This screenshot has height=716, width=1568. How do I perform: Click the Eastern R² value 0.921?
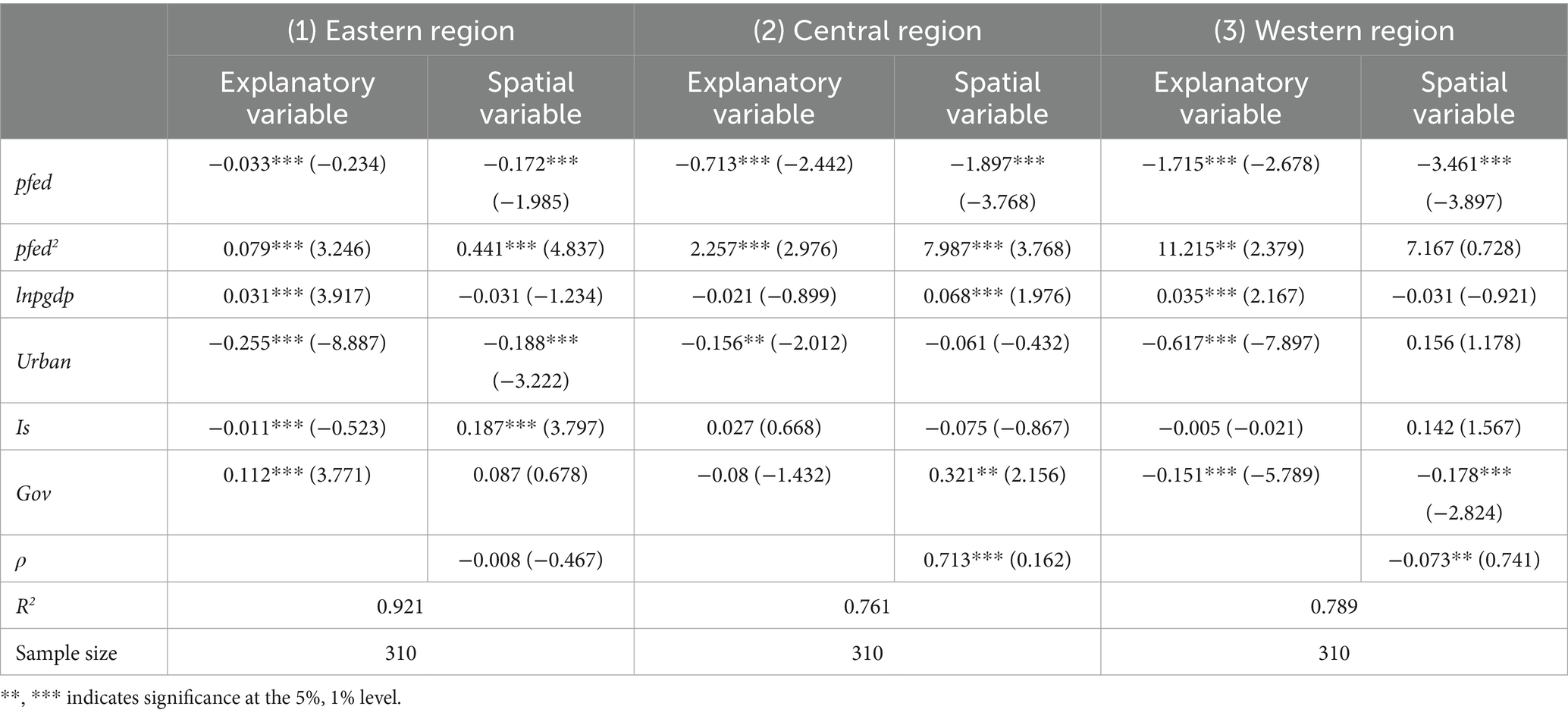[x=400, y=606]
